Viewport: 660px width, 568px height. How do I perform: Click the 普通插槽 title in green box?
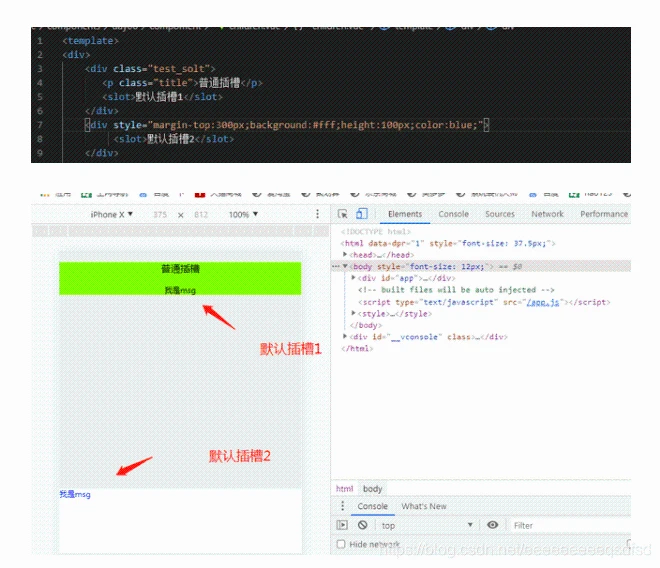[180, 269]
